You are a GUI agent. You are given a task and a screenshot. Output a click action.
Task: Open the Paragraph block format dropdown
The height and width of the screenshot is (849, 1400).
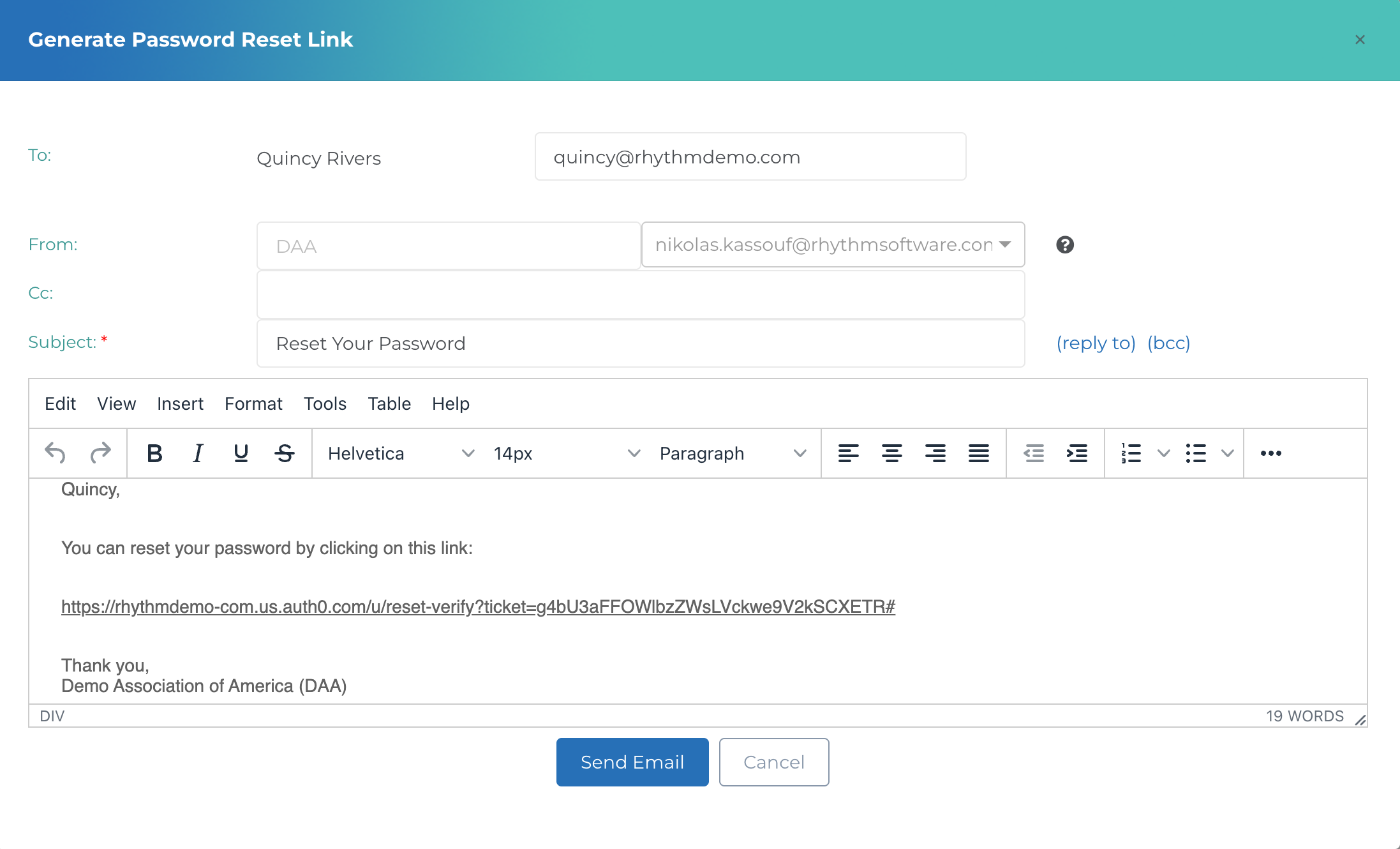click(x=733, y=453)
